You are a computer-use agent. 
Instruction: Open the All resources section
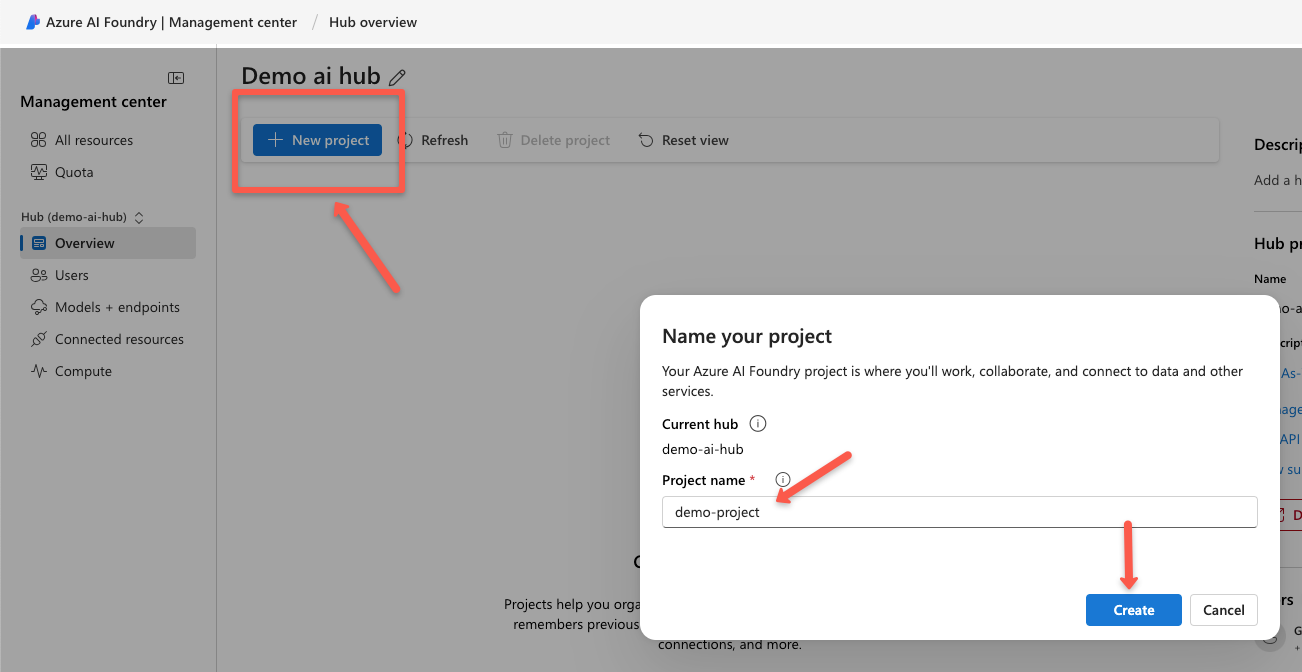(x=93, y=140)
